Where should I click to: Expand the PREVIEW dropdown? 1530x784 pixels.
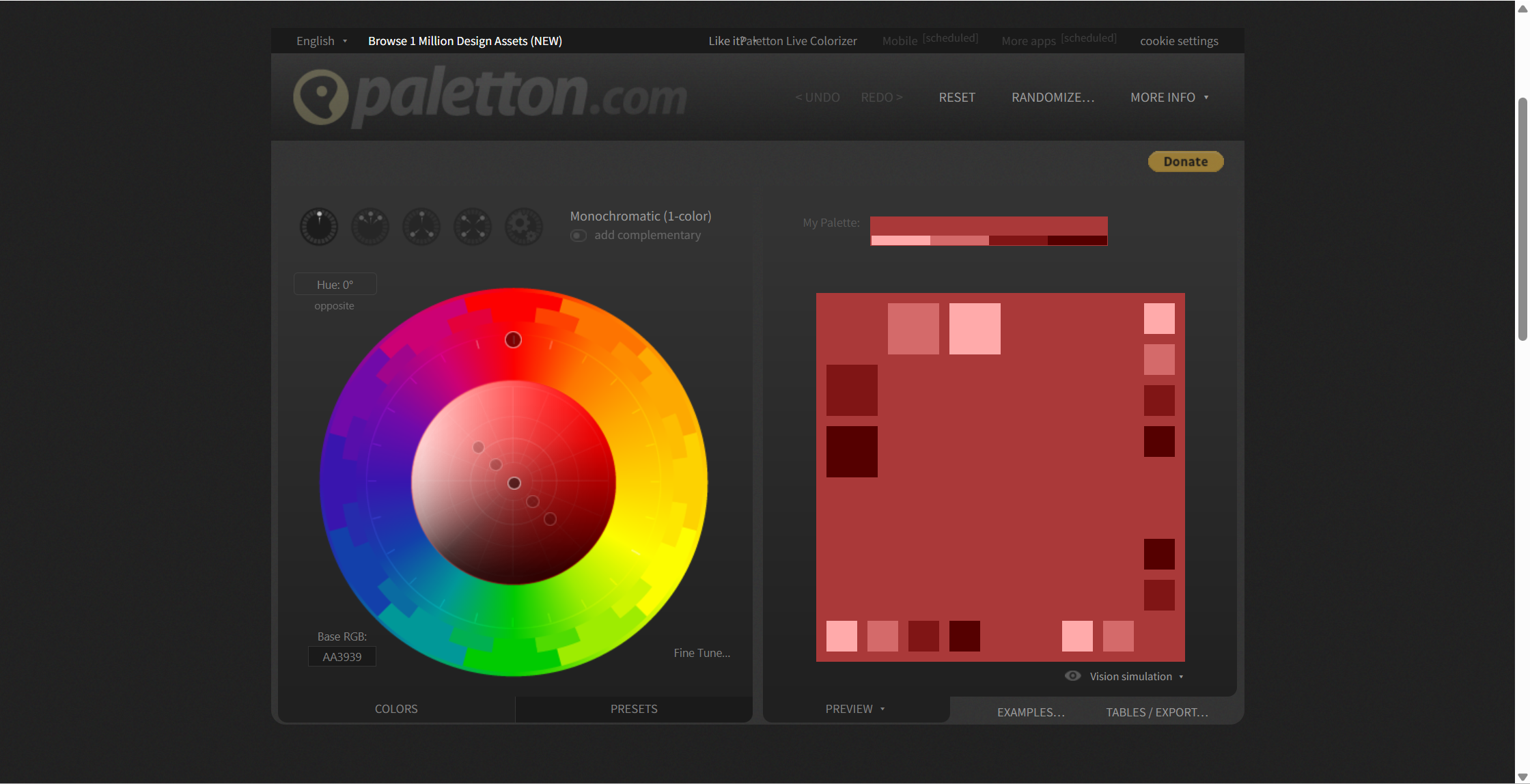[x=854, y=709]
